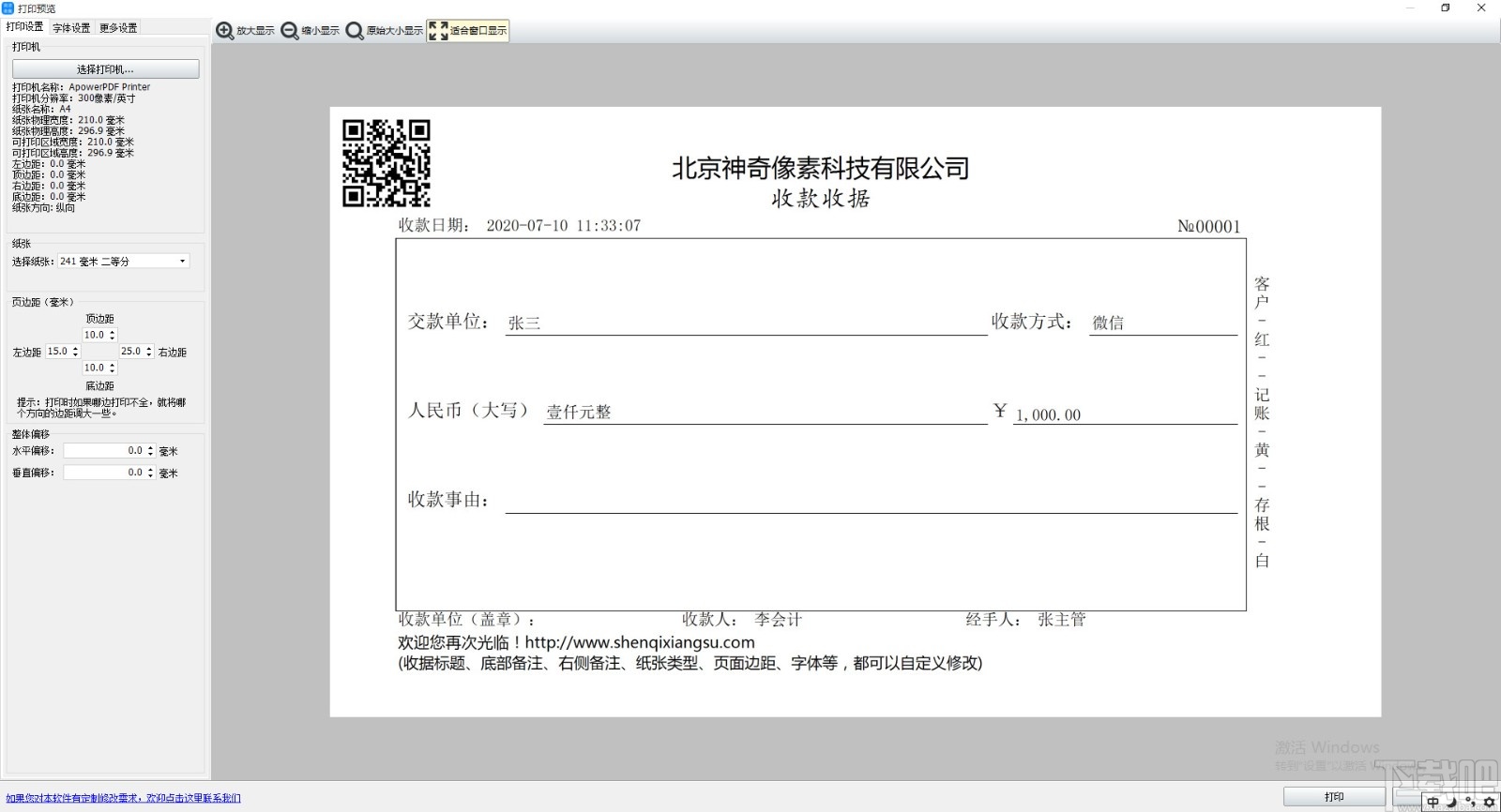Click the 左边距 left margin stepper
Viewport: 1501px width, 812px height.
63,352
